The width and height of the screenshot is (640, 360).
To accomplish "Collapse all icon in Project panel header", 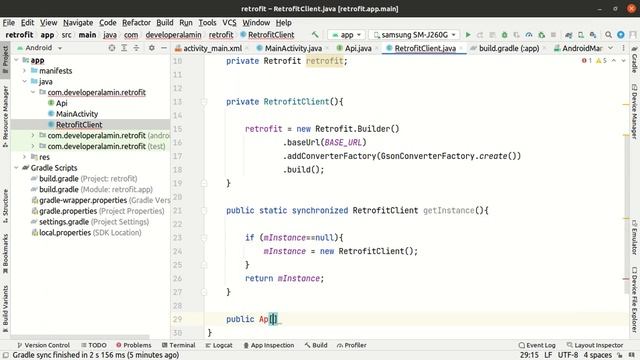I will (136, 48).
